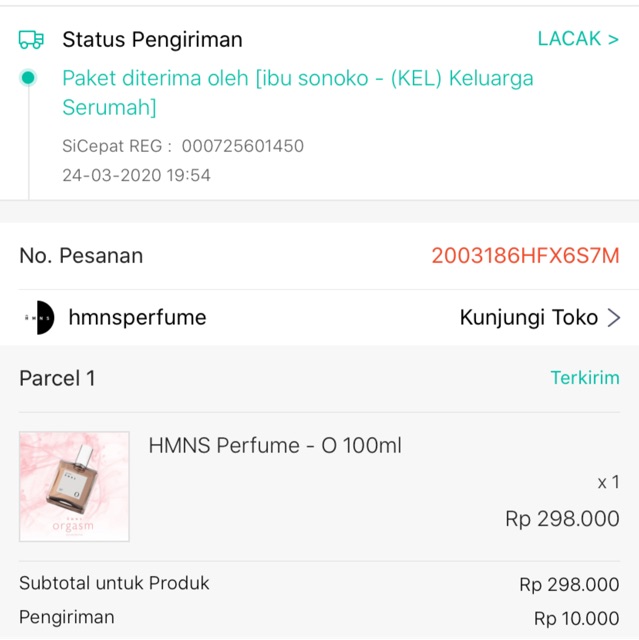
Task: Tap the Parcel 1 label
Action: click(x=57, y=378)
